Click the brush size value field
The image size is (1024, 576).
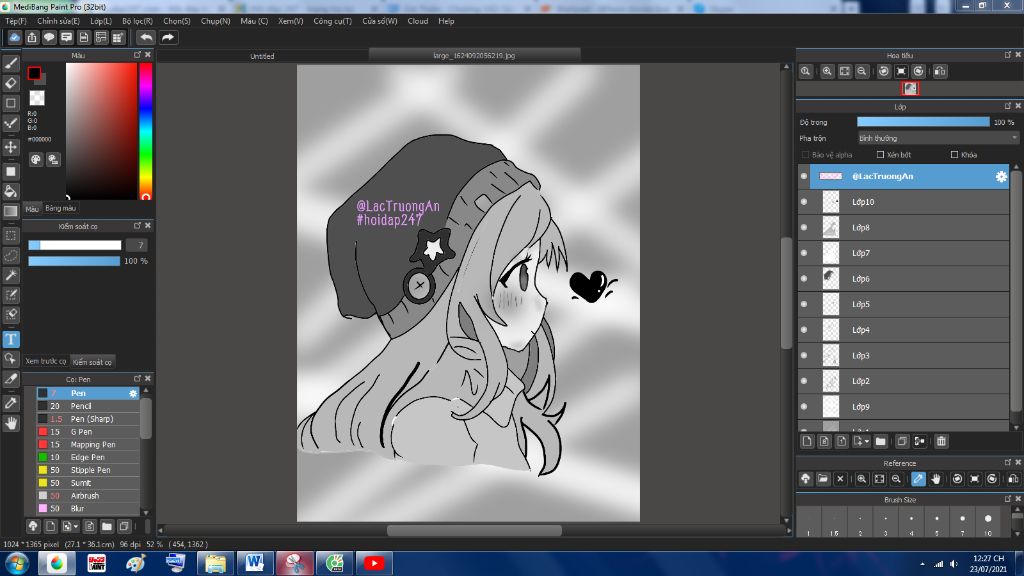pos(137,245)
